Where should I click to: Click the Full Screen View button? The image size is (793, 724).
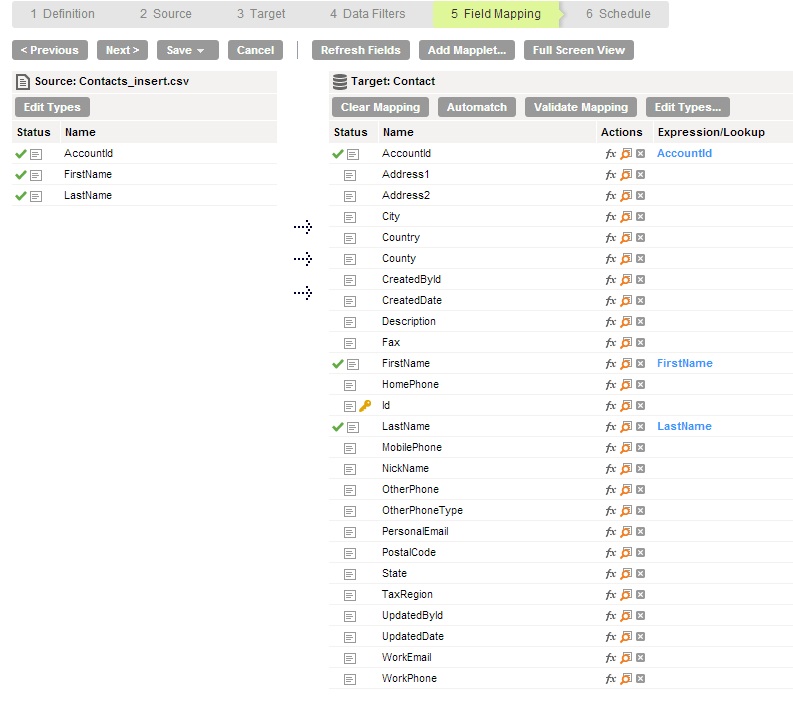tap(579, 50)
